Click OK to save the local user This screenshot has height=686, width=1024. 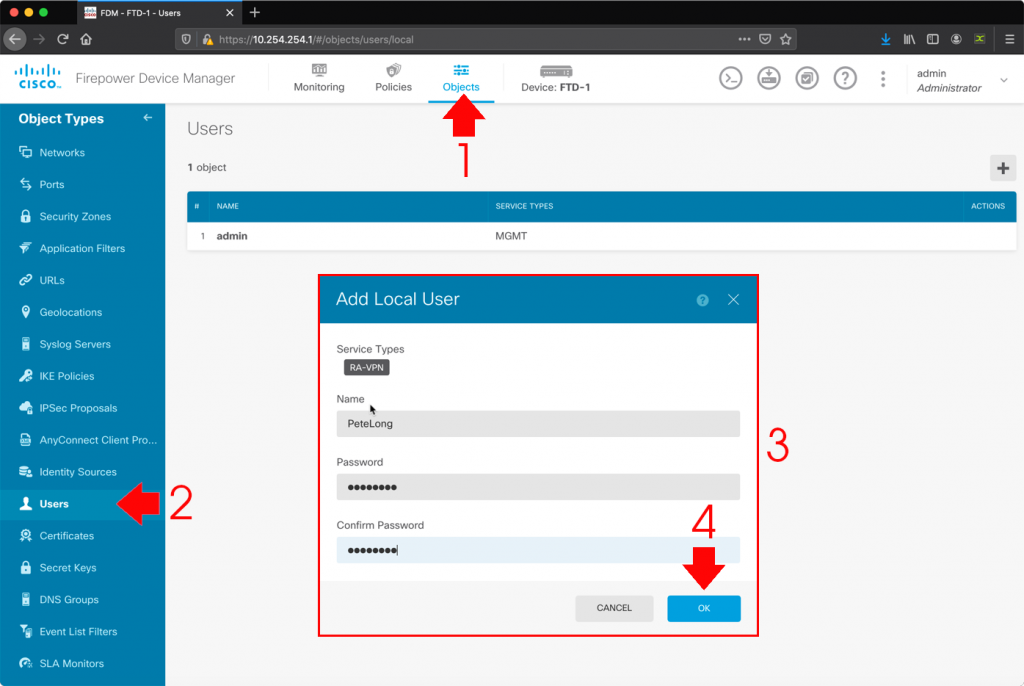point(704,608)
